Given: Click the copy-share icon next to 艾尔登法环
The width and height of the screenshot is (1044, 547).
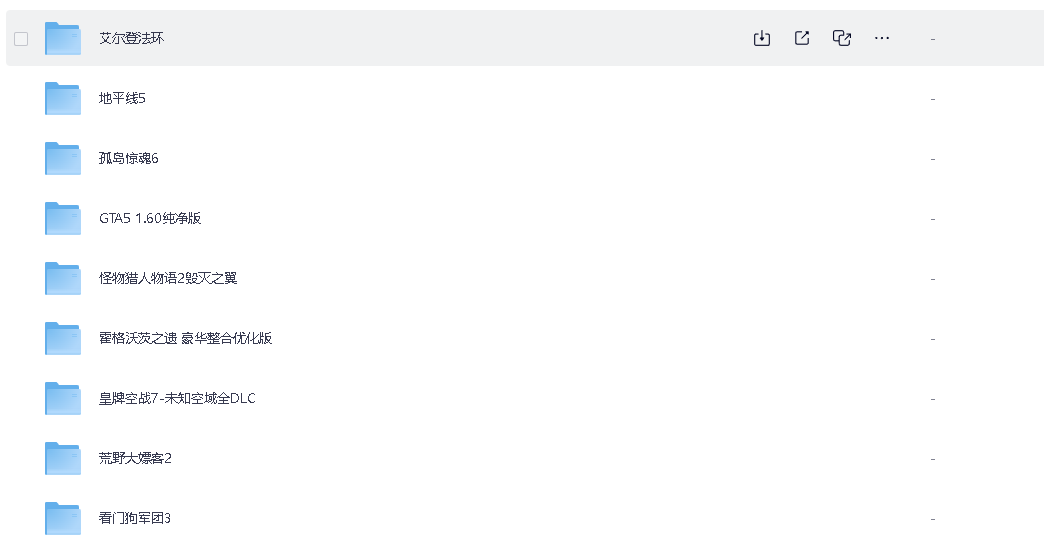Looking at the screenshot, I should coord(842,38).
